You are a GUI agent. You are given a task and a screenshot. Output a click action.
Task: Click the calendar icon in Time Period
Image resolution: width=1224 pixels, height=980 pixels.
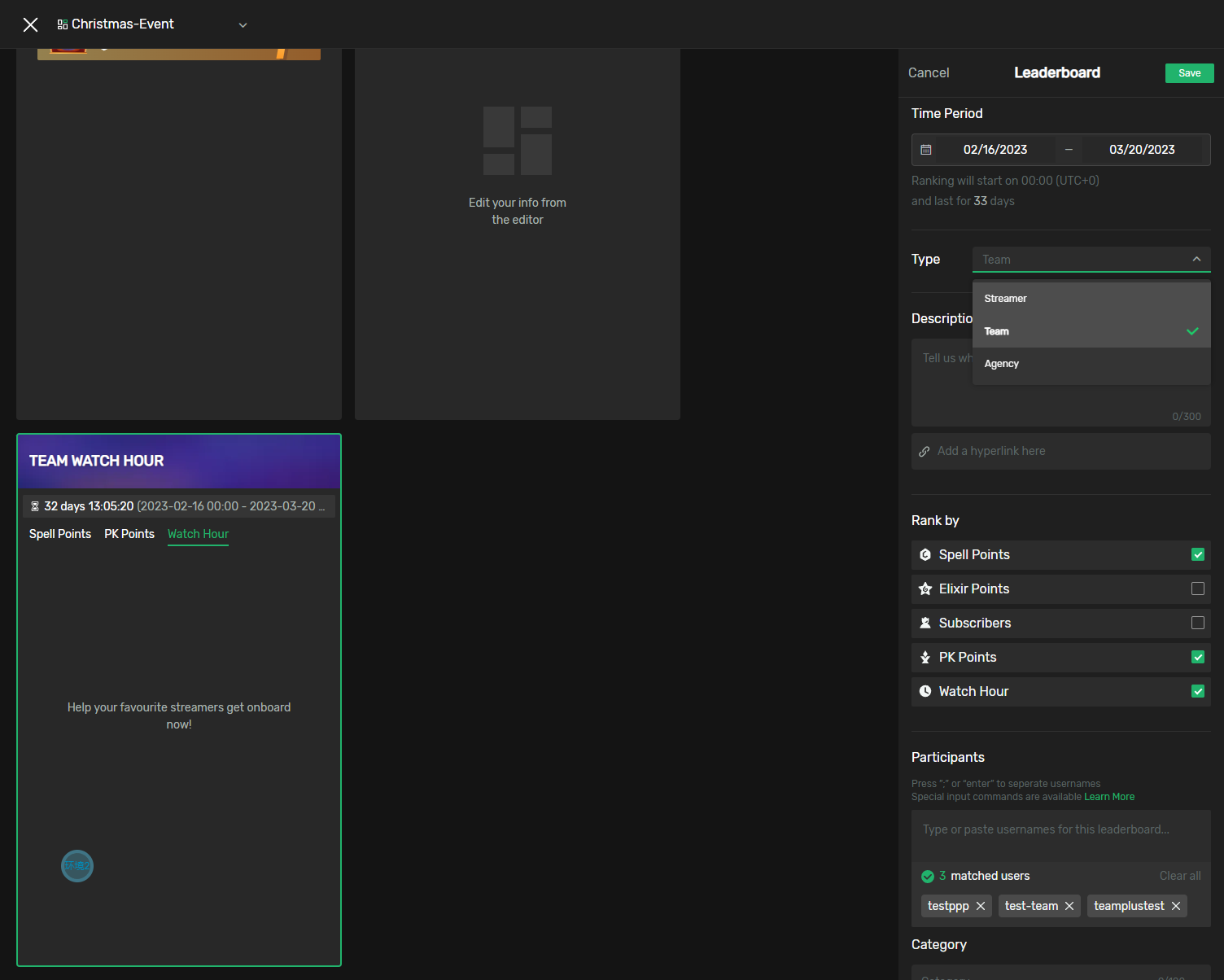(926, 150)
